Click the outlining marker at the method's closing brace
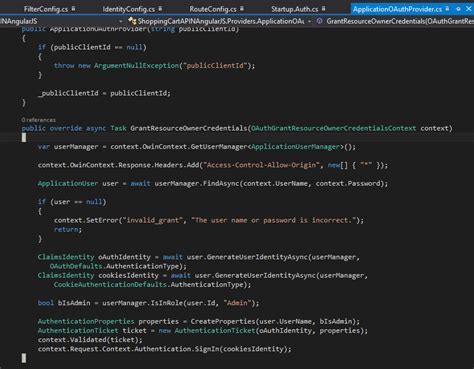 pyautogui.click(x=24, y=358)
